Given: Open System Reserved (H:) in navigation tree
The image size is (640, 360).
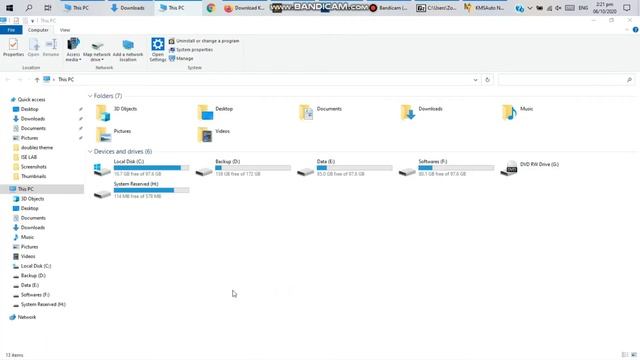Looking at the screenshot, I should (x=43, y=304).
